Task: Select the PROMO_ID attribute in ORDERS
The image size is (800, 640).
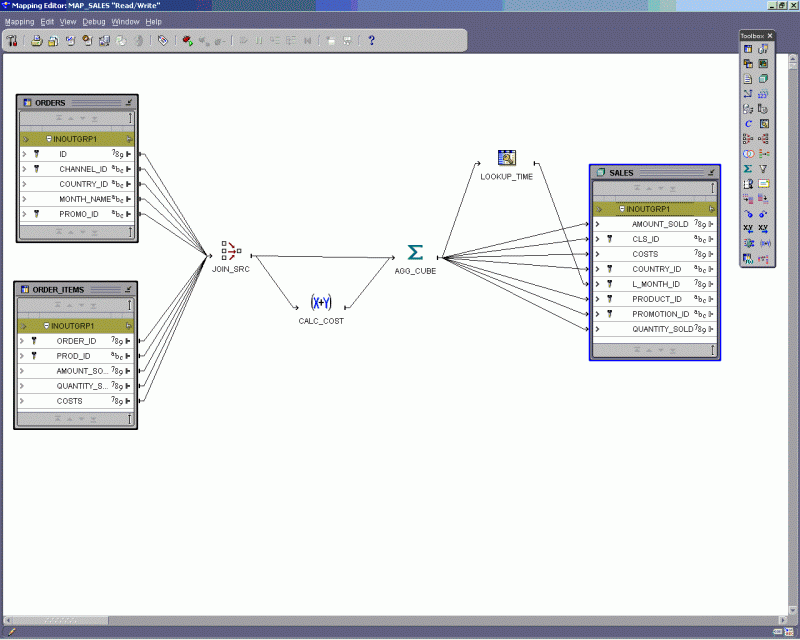Action: pyautogui.click(x=77, y=214)
